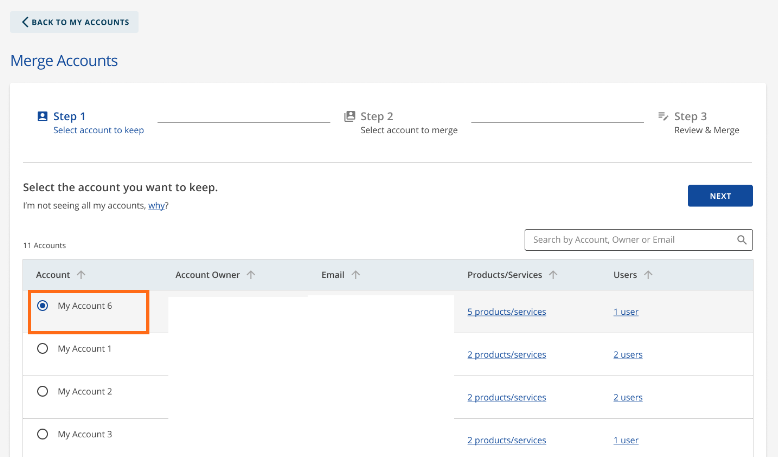Click the Step 2 merge icon
Viewport: 778px width, 457px height.
point(349,117)
